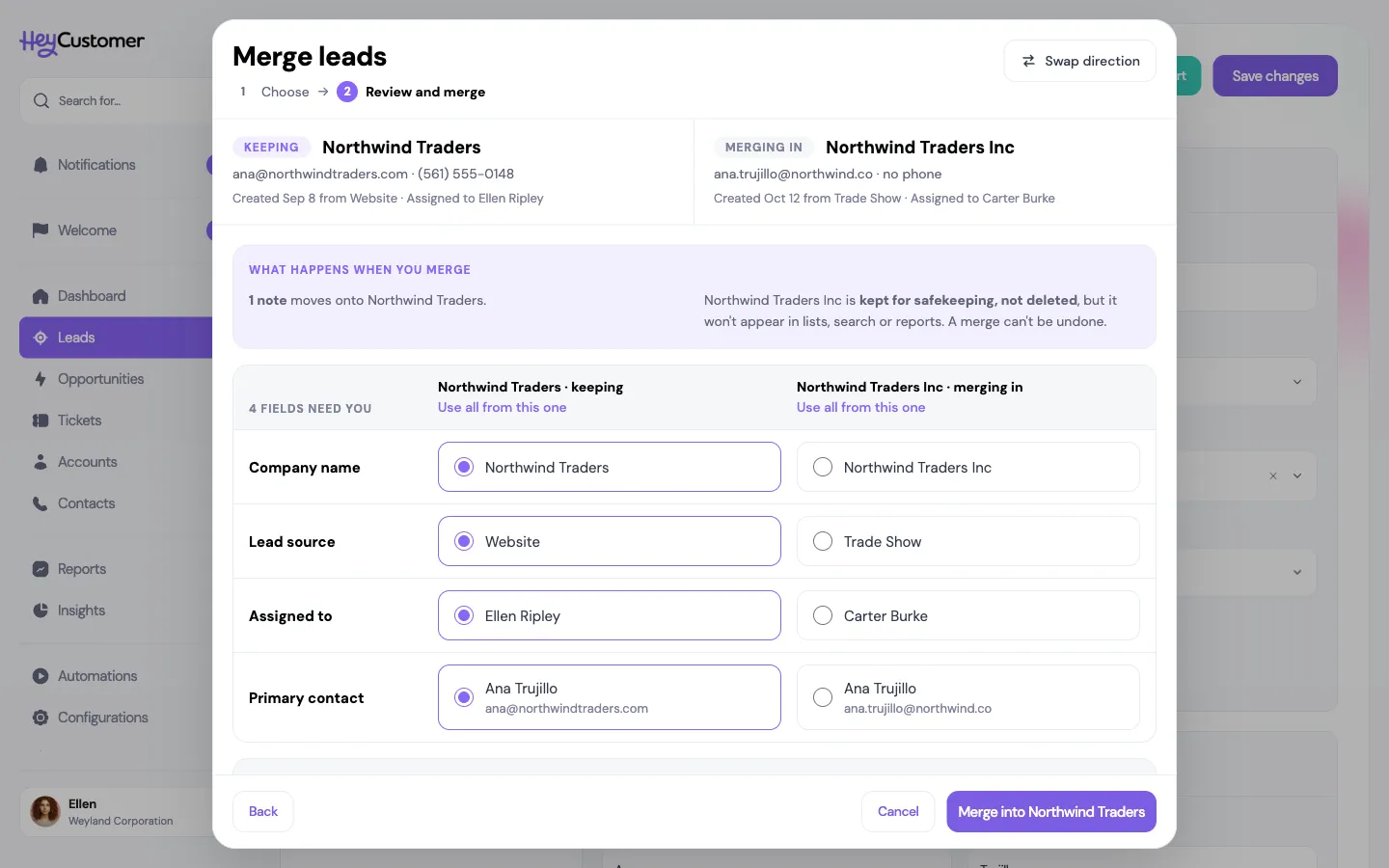
Task: Click Swap direction button
Action: 1080,61
